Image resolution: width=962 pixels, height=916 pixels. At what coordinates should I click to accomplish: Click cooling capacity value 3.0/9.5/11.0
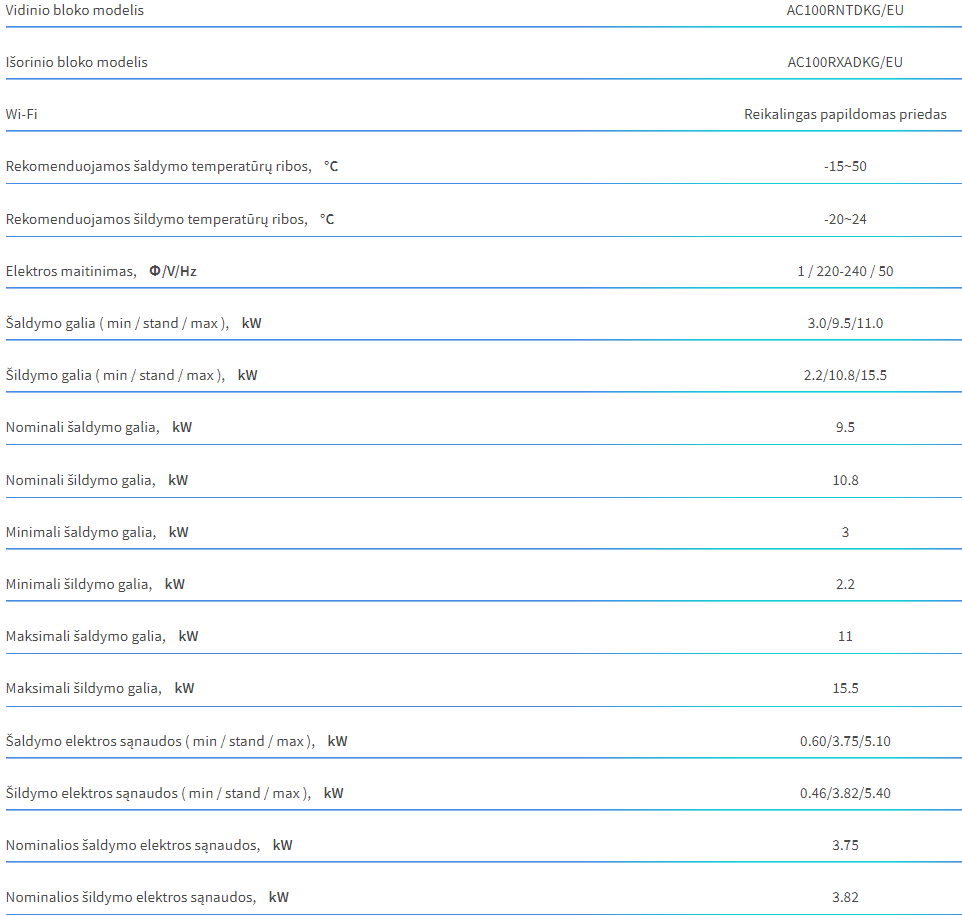tap(845, 324)
